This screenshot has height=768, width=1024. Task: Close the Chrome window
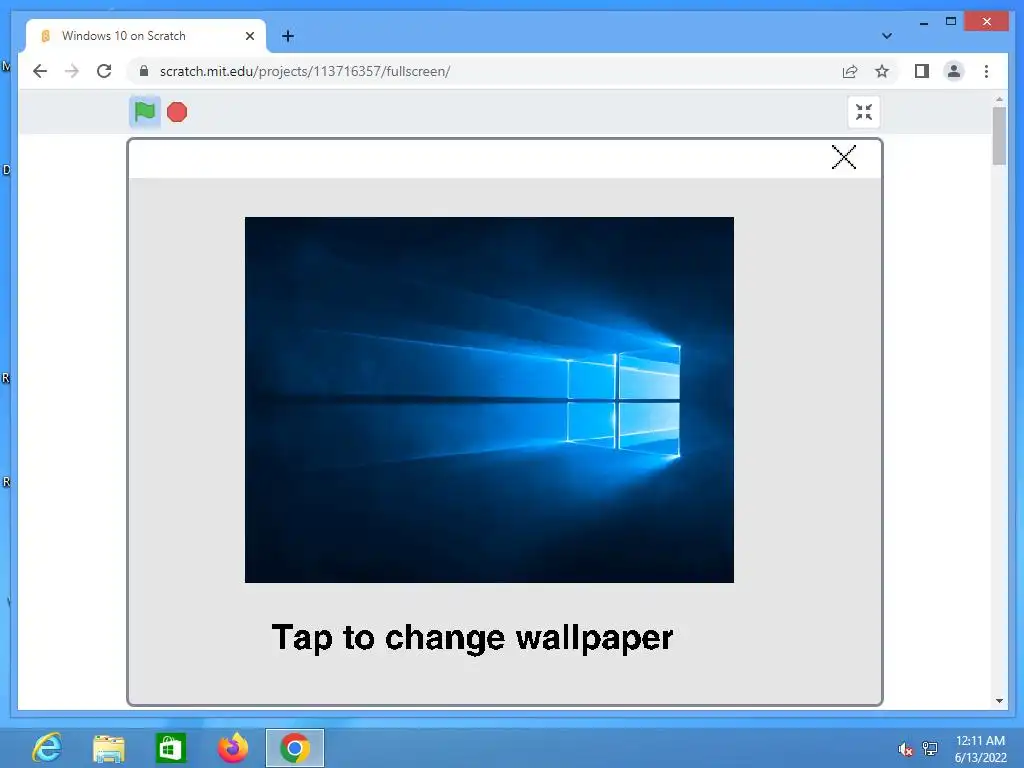pos(987,22)
